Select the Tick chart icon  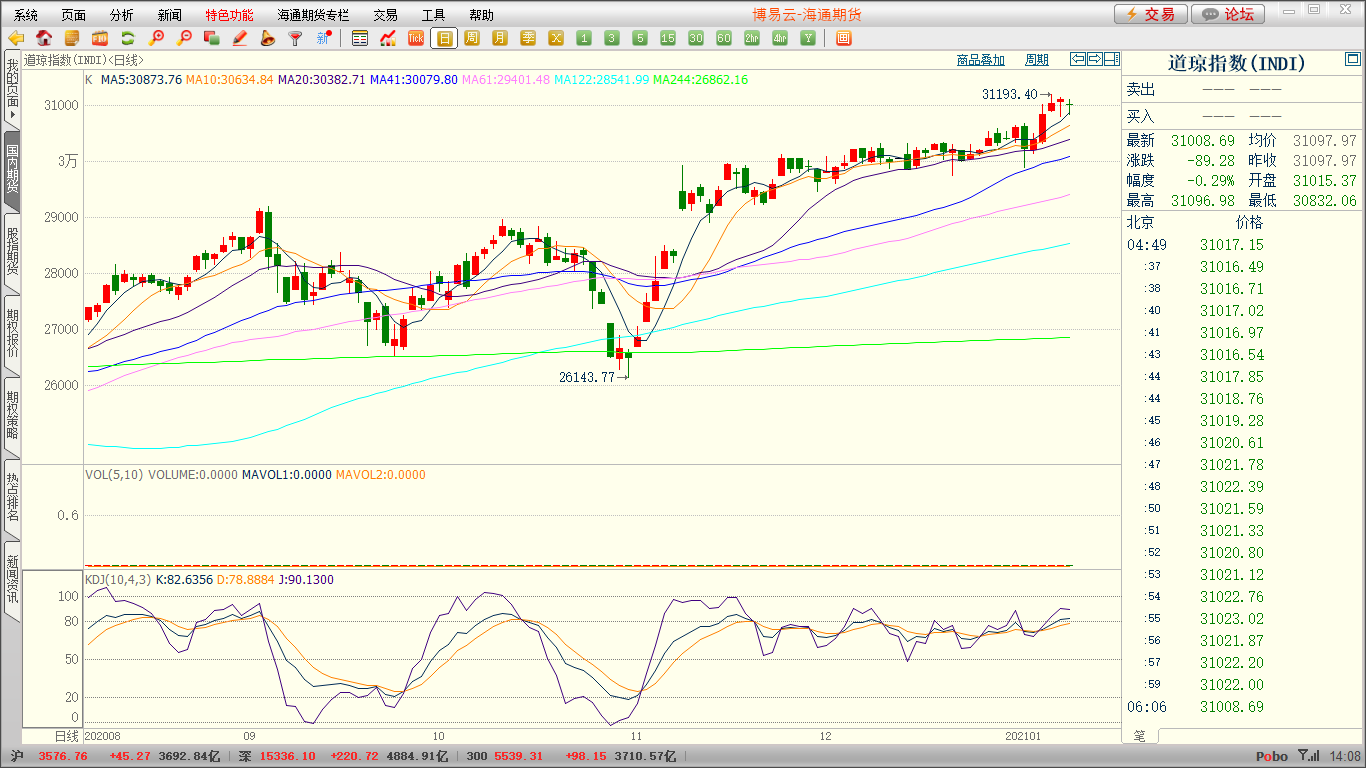tap(416, 38)
